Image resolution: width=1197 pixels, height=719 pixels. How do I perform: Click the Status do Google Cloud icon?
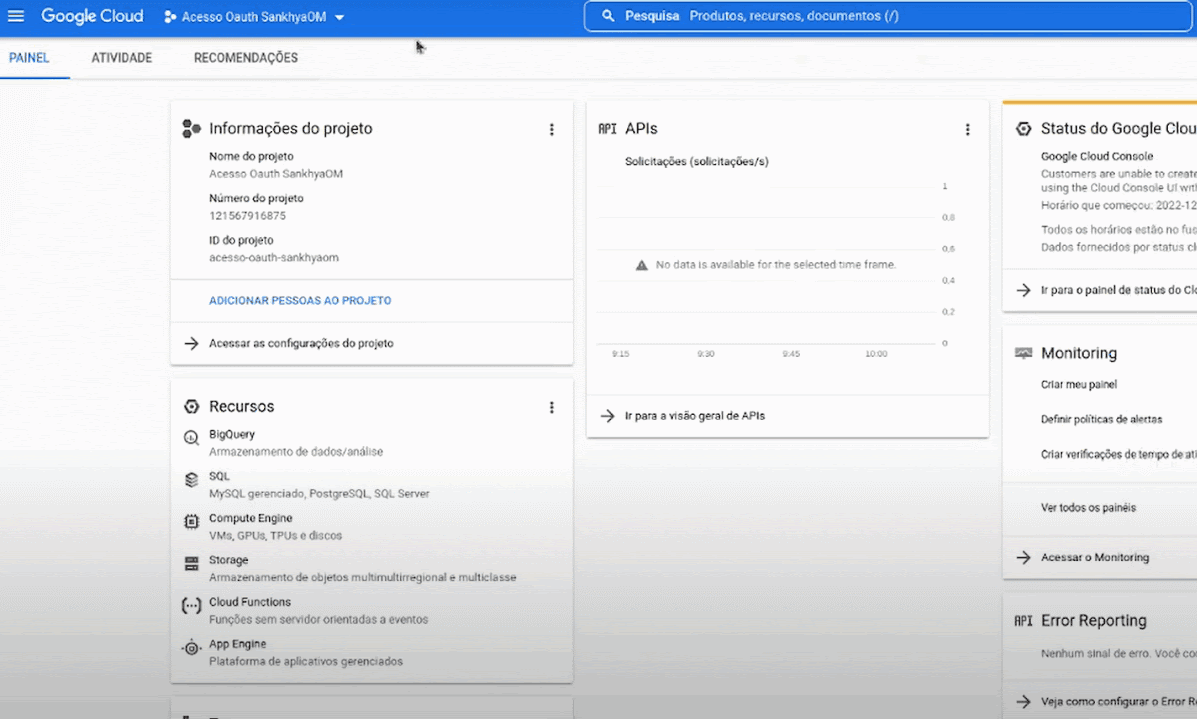pyautogui.click(x=1024, y=129)
